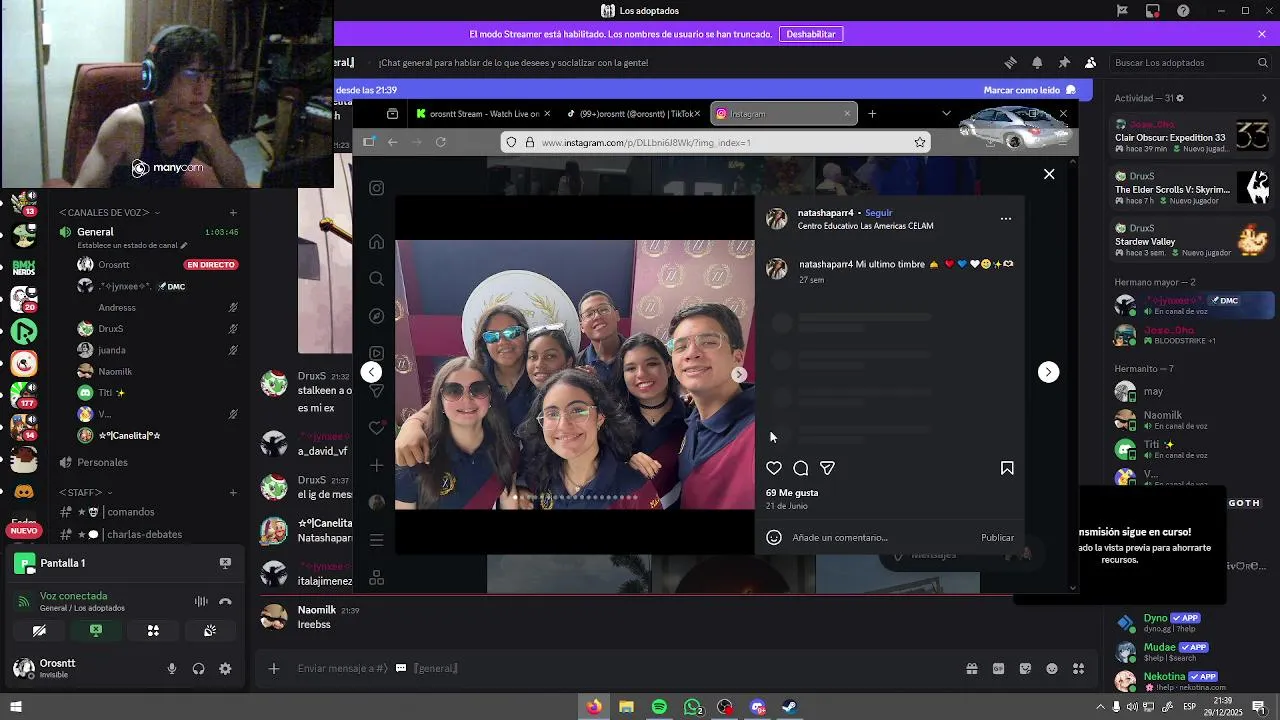Open natashaparr4 profile name link
Viewport: 1280px width, 720px height.
[x=825, y=213]
